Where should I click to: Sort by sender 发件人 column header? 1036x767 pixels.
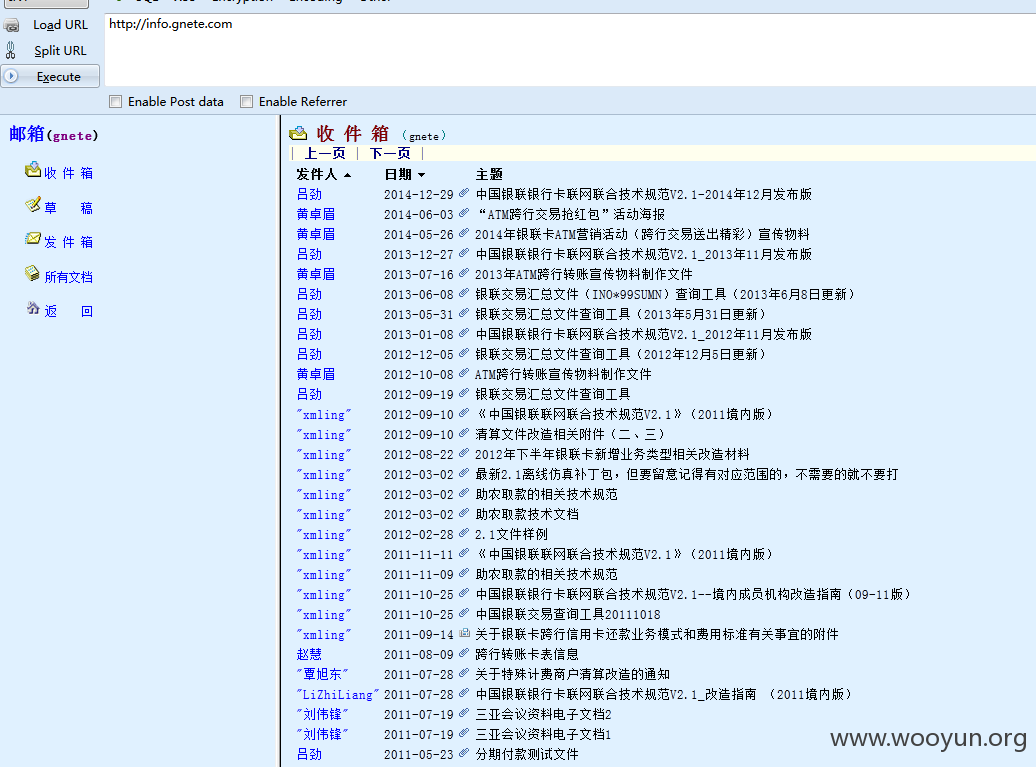324,174
